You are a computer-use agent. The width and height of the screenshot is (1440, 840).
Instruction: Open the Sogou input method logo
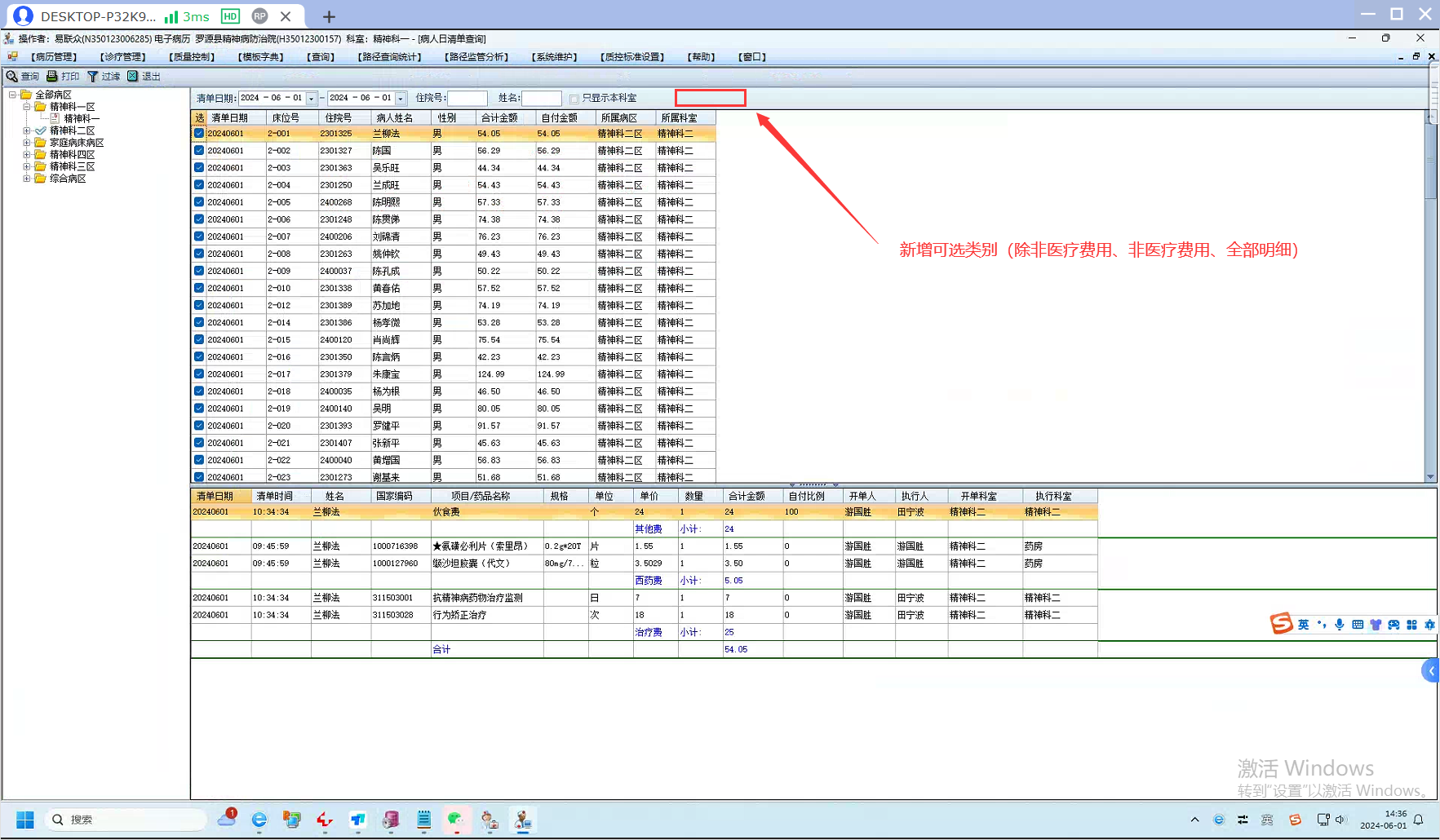(1282, 624)
